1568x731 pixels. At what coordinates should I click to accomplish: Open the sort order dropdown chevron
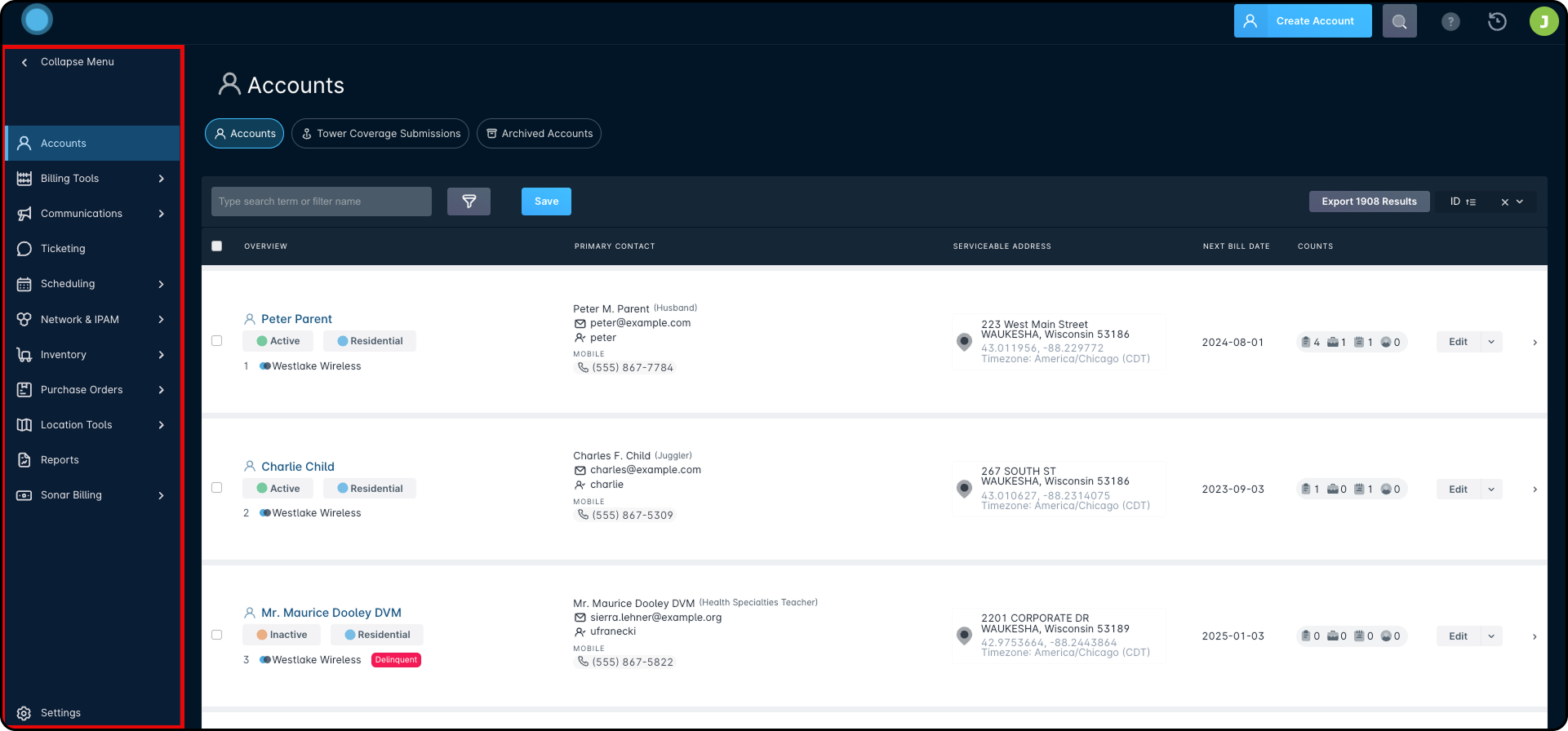coord(1520,202)
